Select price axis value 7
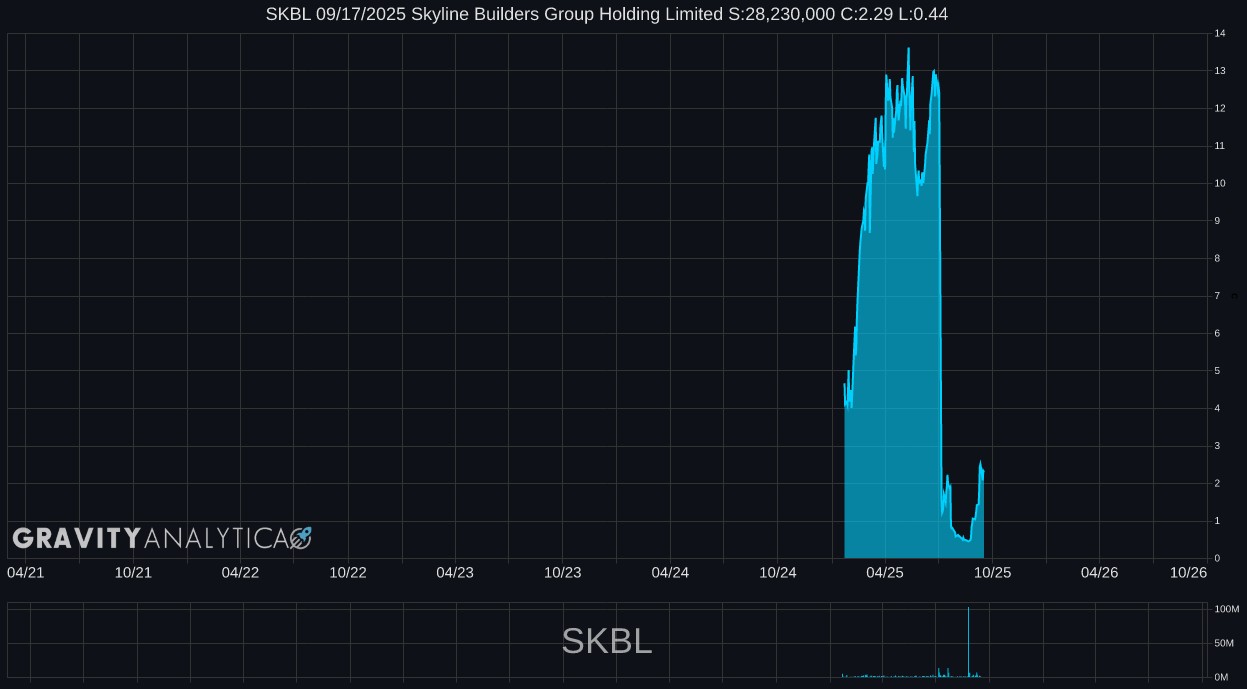The height and width of the screenshot is (689, 1247). click(x=1217, y=296)
